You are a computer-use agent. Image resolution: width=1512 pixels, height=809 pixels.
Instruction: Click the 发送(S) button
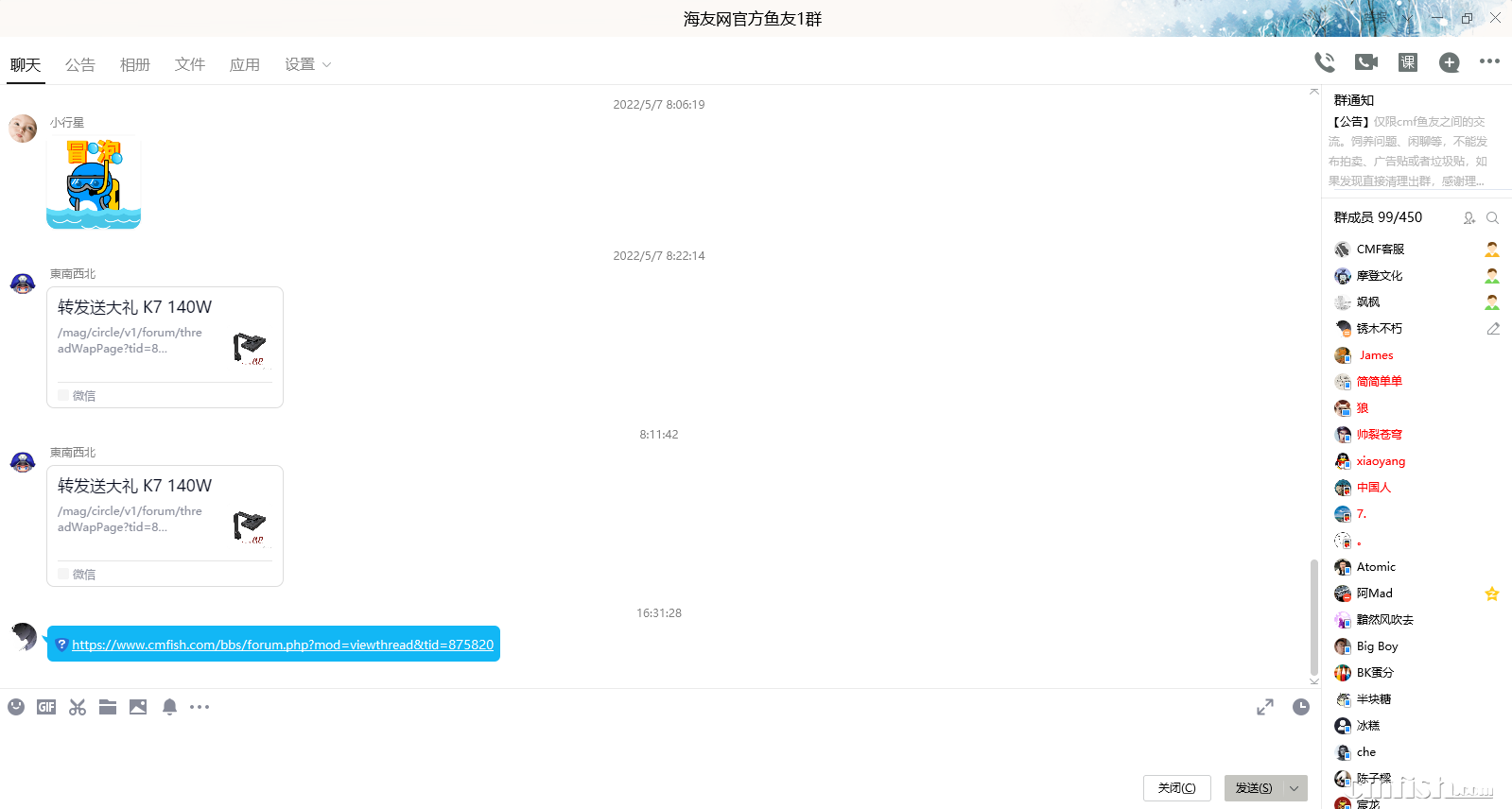[x=1254, y=788]
